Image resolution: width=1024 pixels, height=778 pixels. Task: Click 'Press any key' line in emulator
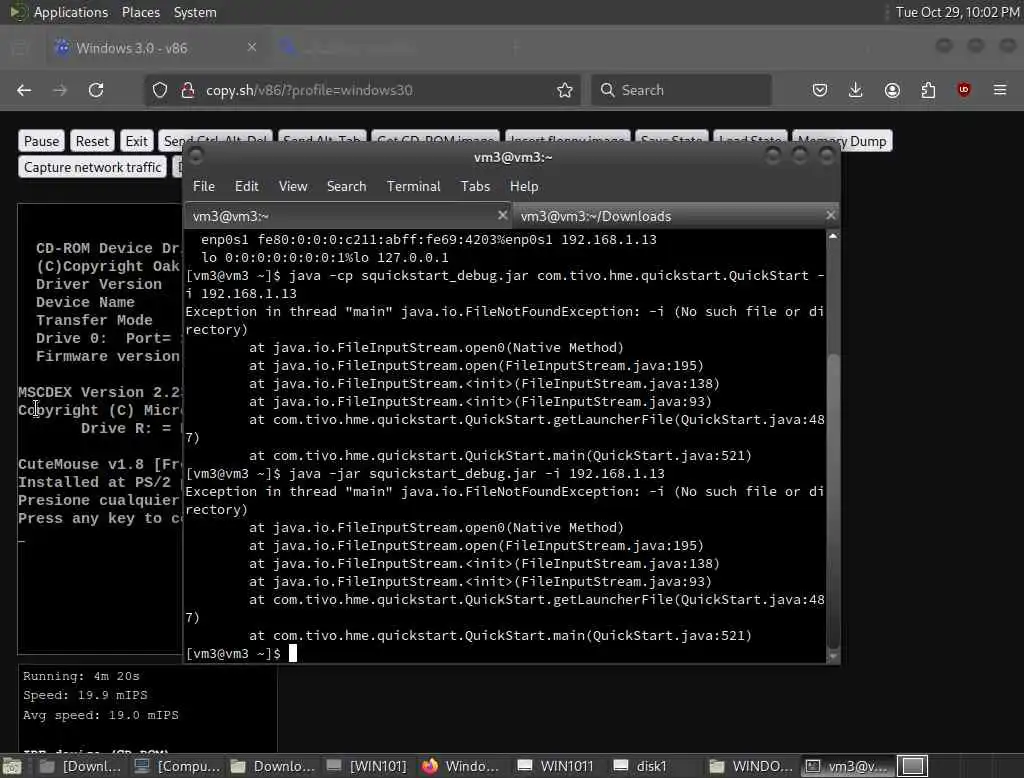[100, 518]
